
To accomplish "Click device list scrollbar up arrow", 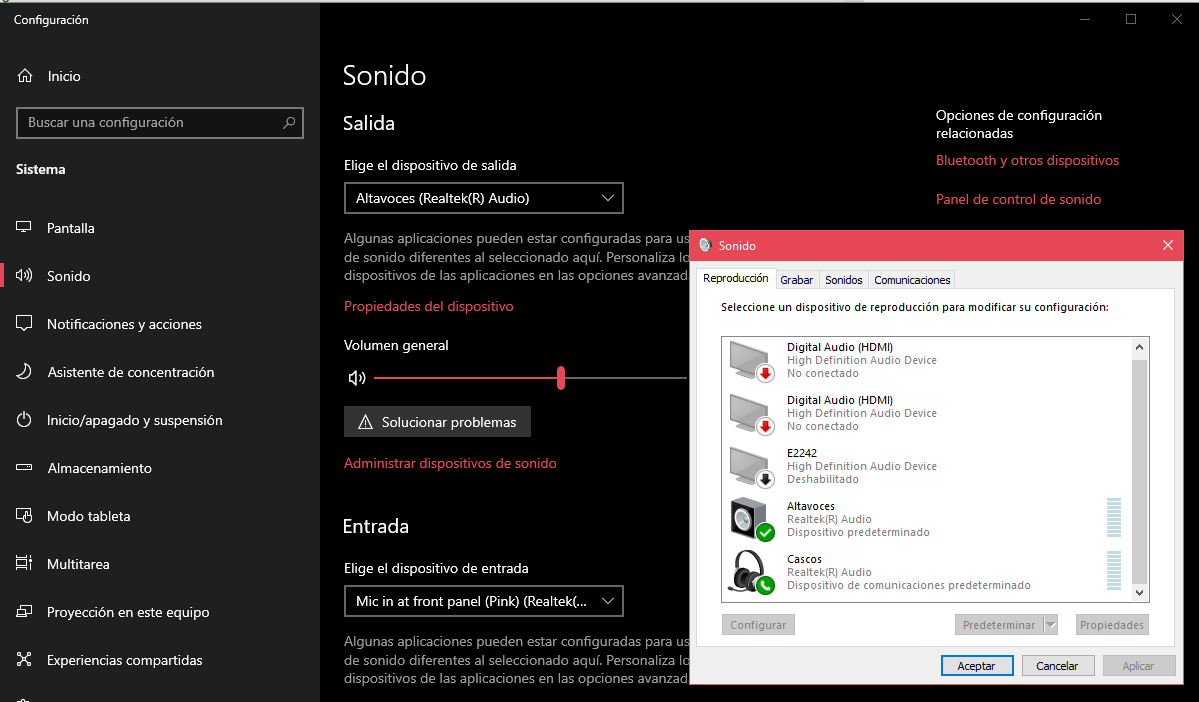I will pos(1139,347).
